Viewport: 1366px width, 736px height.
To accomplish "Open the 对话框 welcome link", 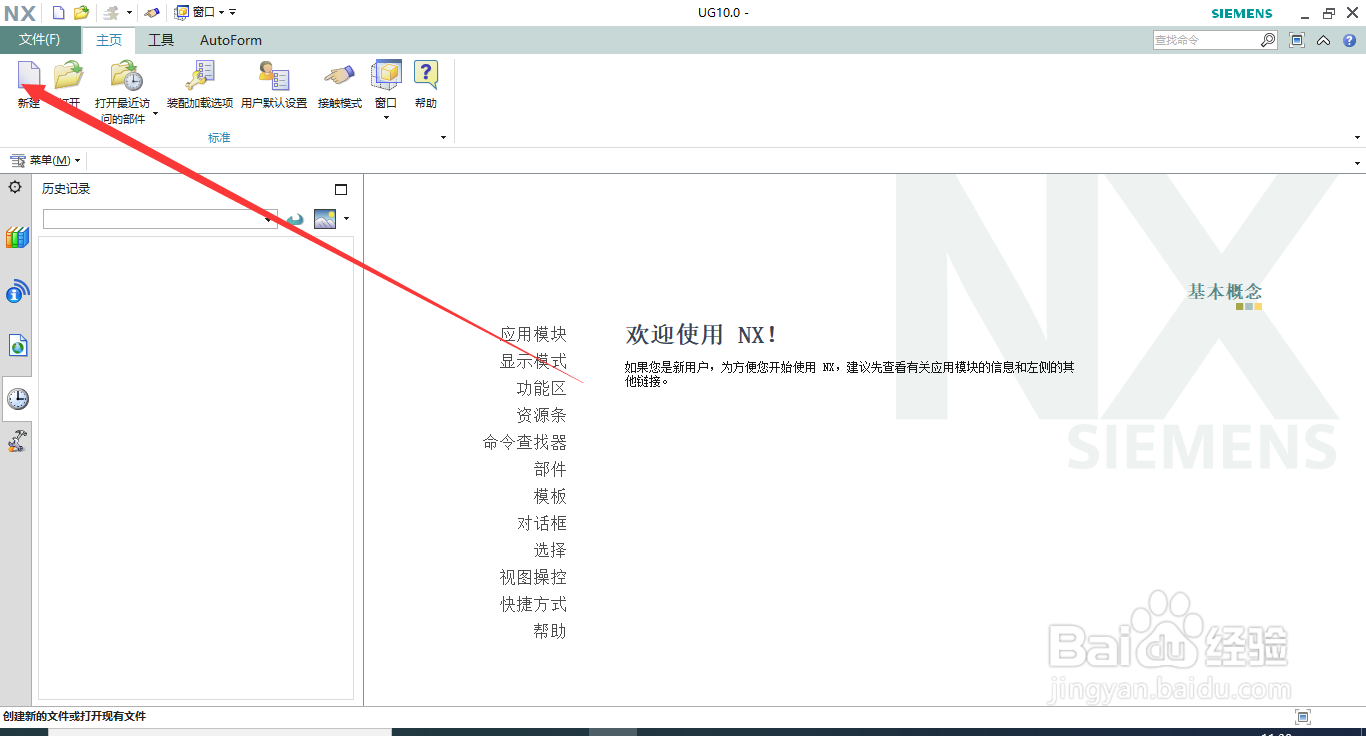I will tap(541, 523).
